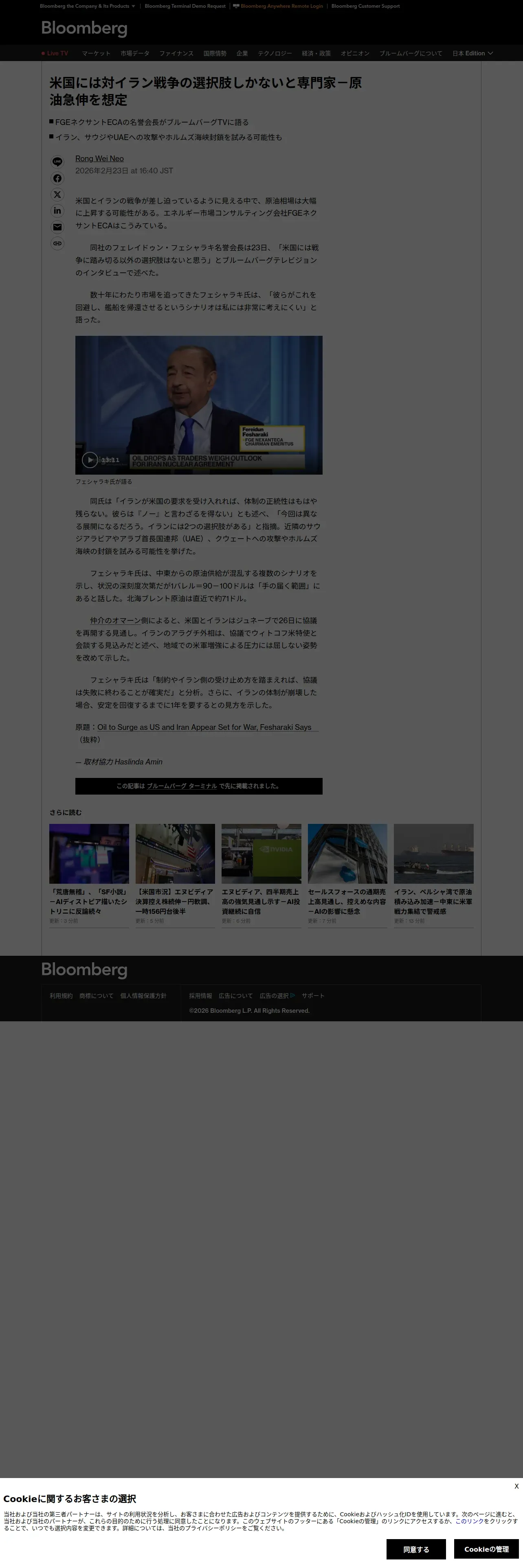Click the video caption フェシャラキ氏が語る

[103, 482]
